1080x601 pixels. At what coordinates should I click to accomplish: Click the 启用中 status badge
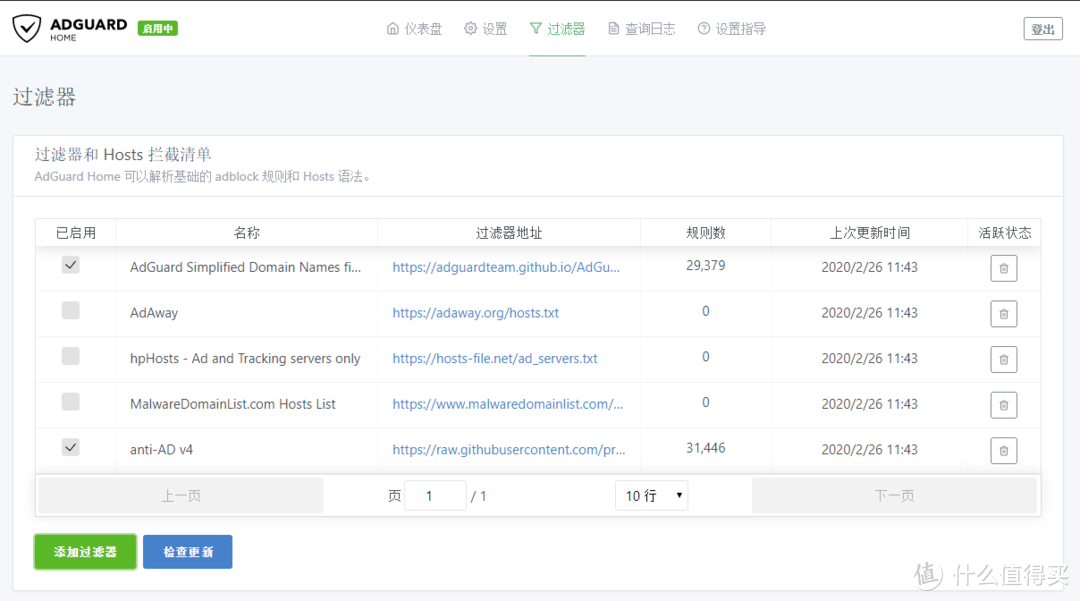tap(157, 28)
